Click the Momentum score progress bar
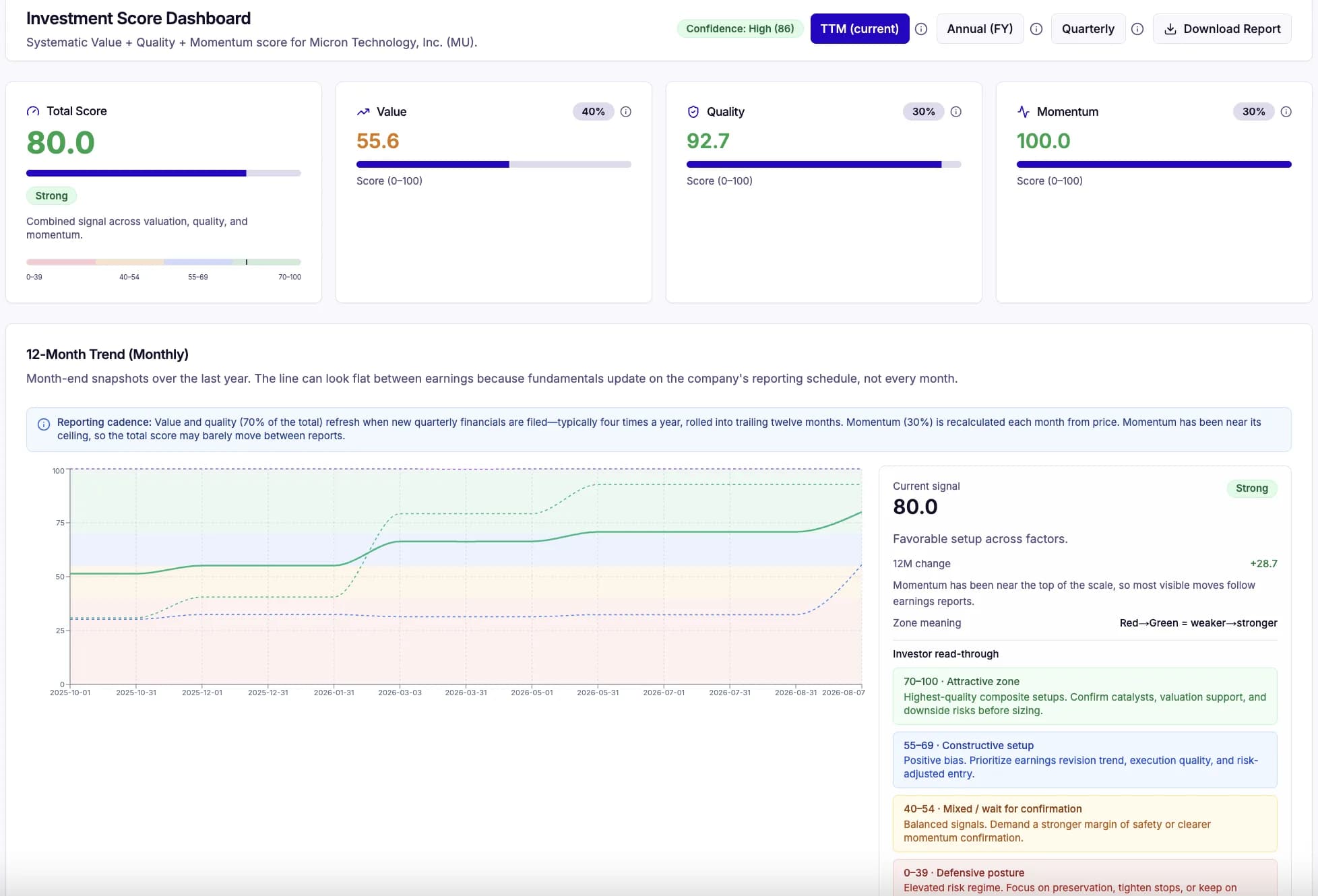Viewport: 1318px width, 896px height. click(x=1154, y=164)
